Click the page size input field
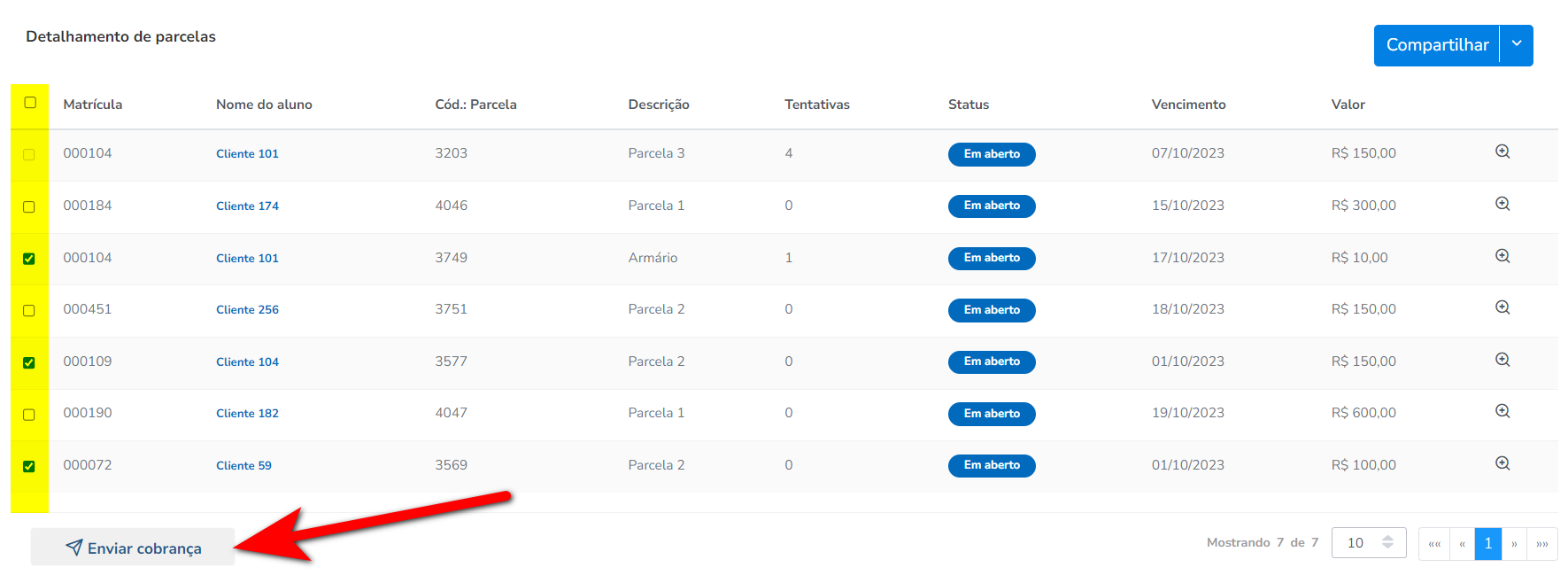This screenshot has width=1568, height=575. 1357,543
